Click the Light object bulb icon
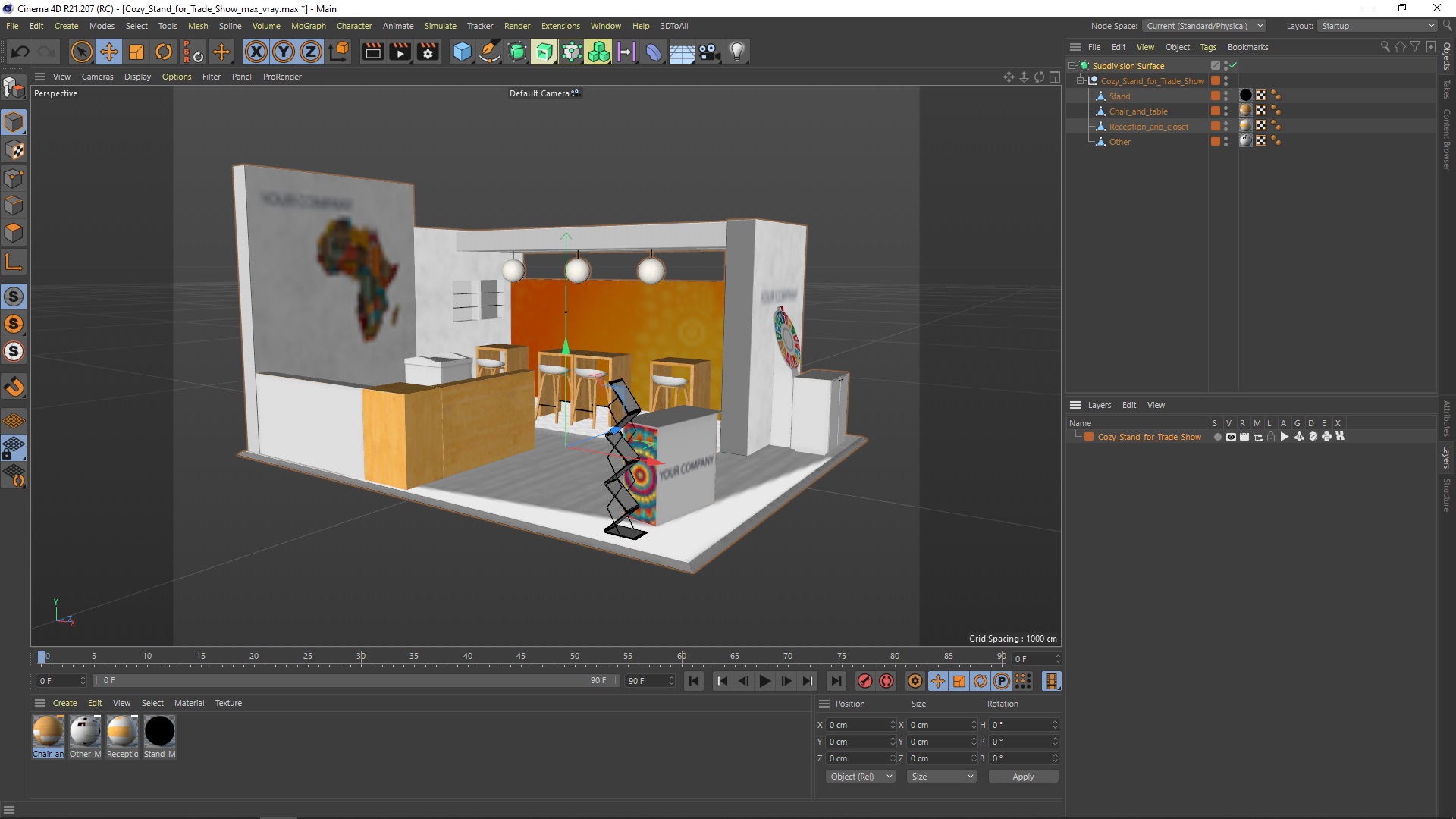Viewport: 1456px width, 819px height. pyautogui.click(x=737, y=52)
